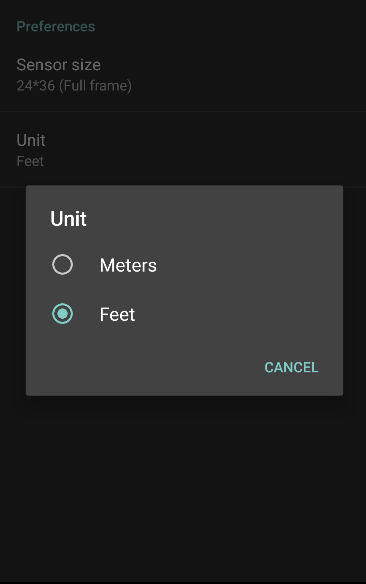Choose the Meters text label
This screenshot has height=584, width=366.
point(128,265)
